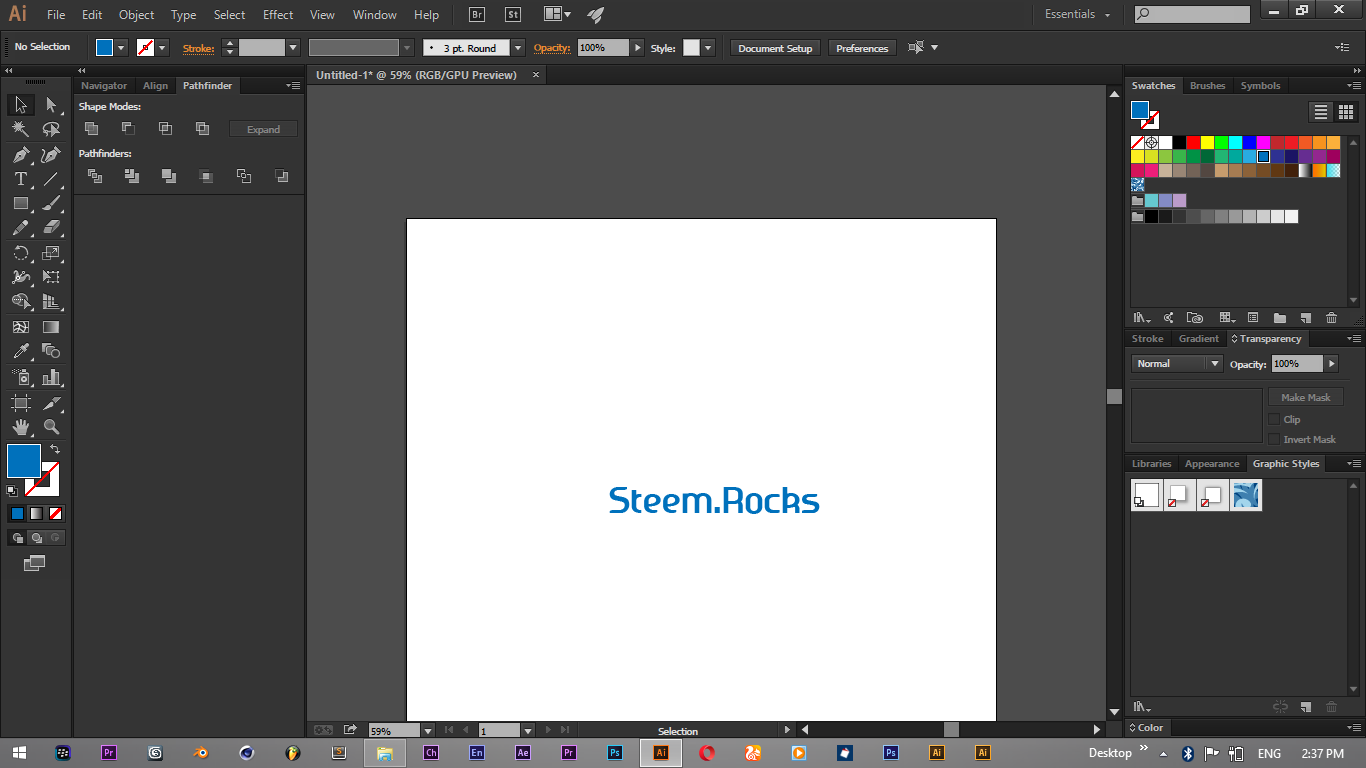Select the Paintbrush tool
This screenshot has height=768, width=1366.
point(52,204)
